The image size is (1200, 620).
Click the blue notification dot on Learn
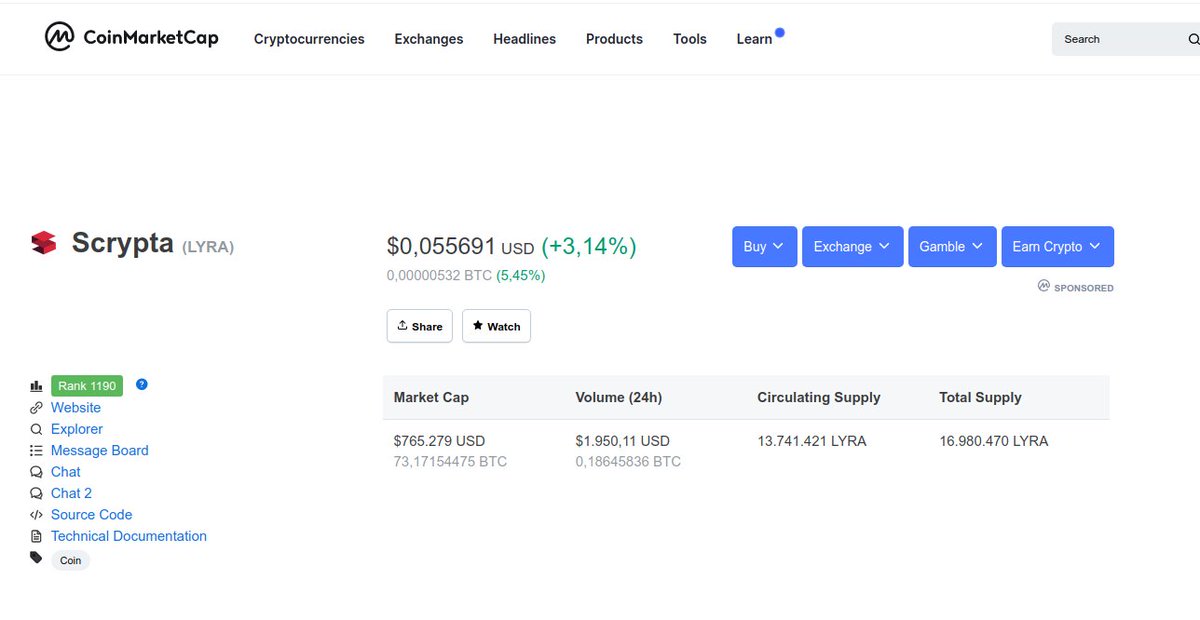click(780, 32)
